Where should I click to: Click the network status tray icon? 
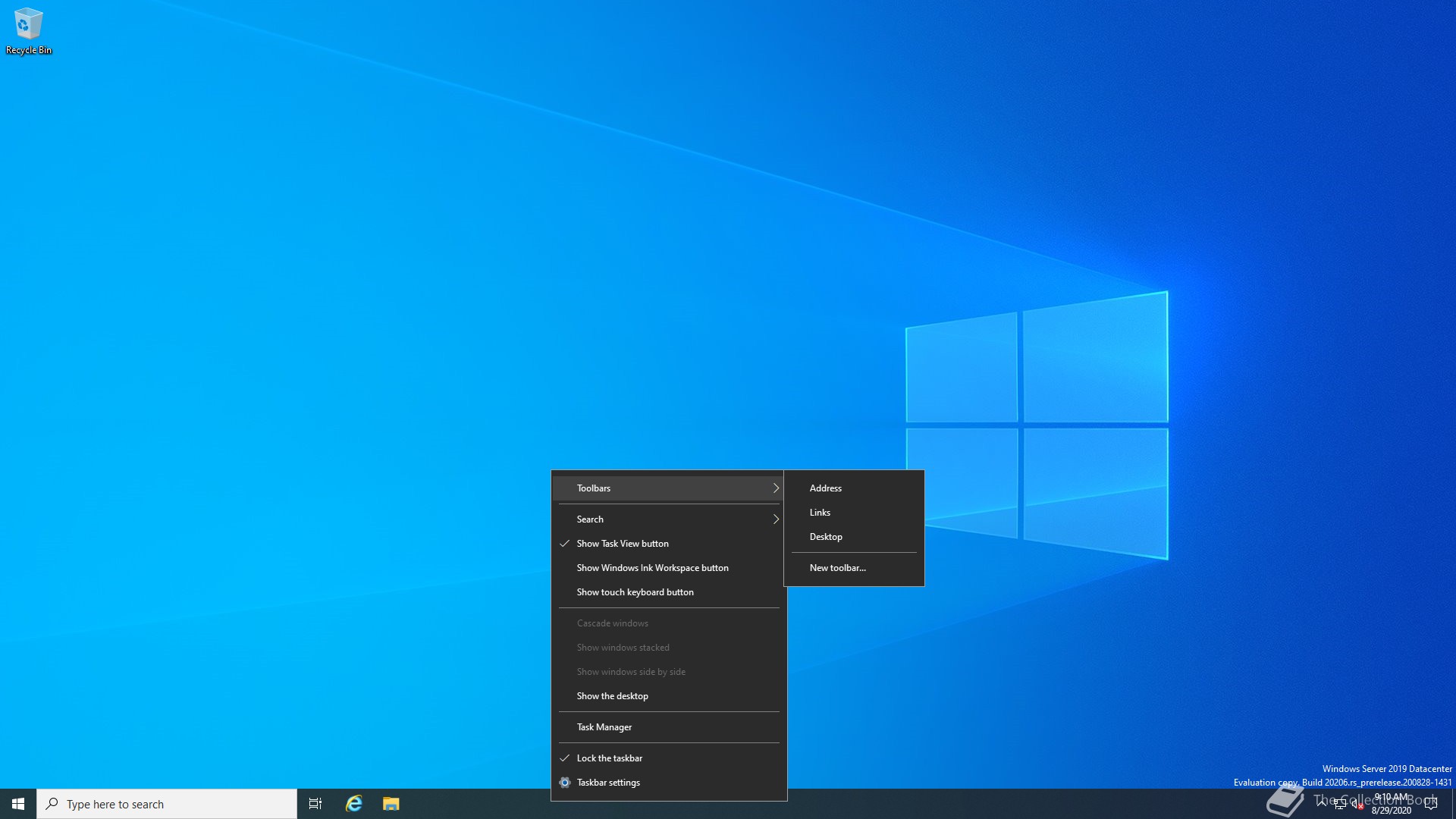1340,805
